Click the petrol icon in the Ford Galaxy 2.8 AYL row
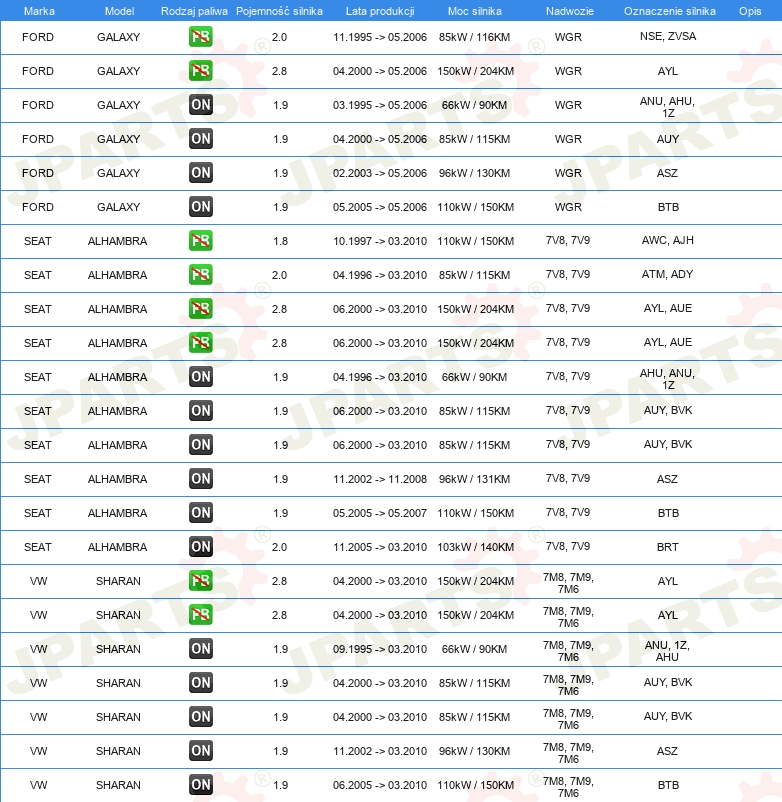 point(200,71)
